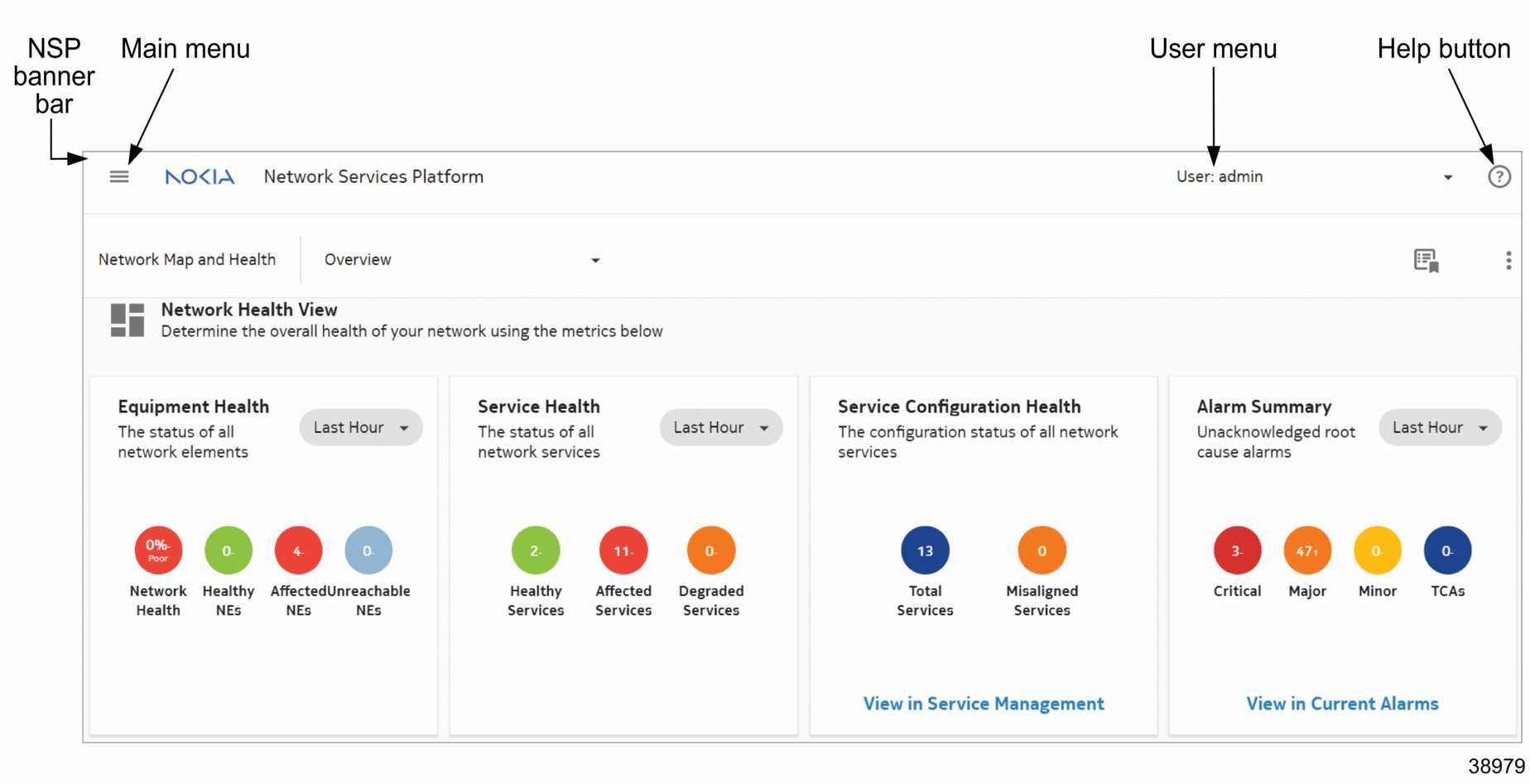The height and width of the screenshot is (784, 1530).
Task: Click the Total Services 13 circle
Action: tap(925, 550)
